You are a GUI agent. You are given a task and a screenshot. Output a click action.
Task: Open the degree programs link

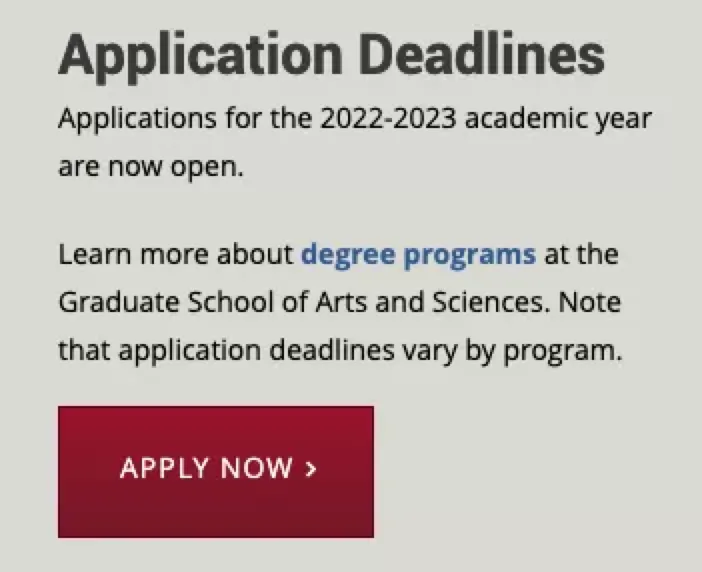coord(418,254)
